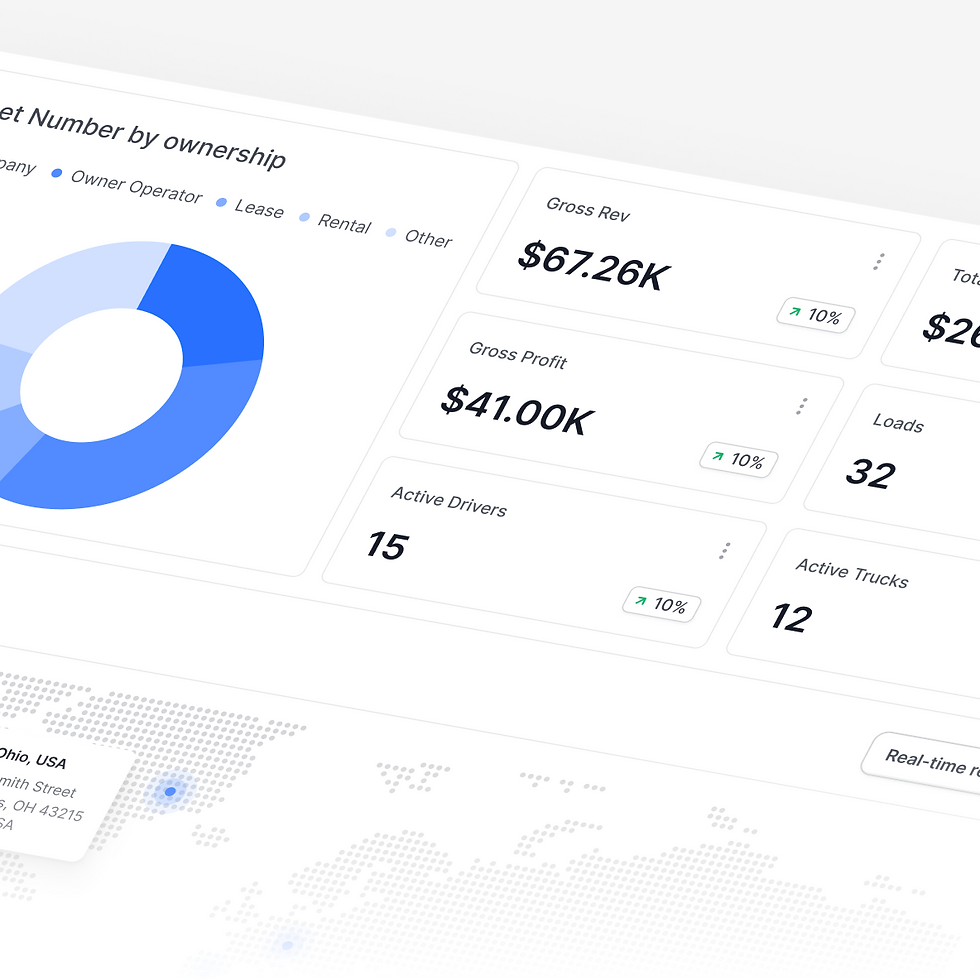Screen dimensions: 980x980
Task: Click the Active Trucks count 12
Action: click(792, 618)
